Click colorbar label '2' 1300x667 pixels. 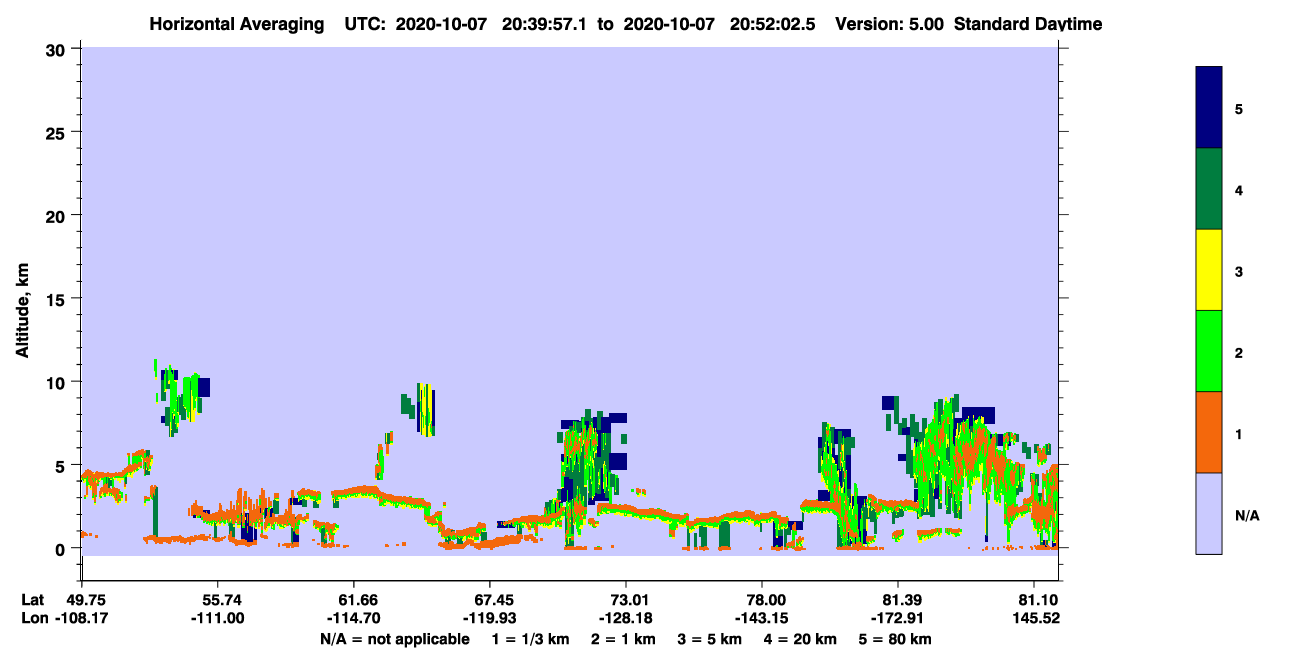click(x=1238, y=351)
